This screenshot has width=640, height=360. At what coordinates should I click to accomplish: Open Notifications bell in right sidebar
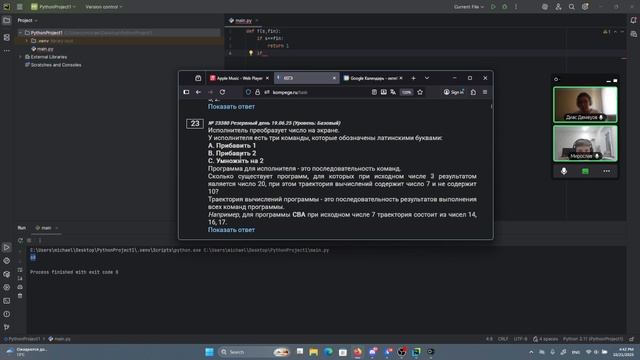click(633, 20)
